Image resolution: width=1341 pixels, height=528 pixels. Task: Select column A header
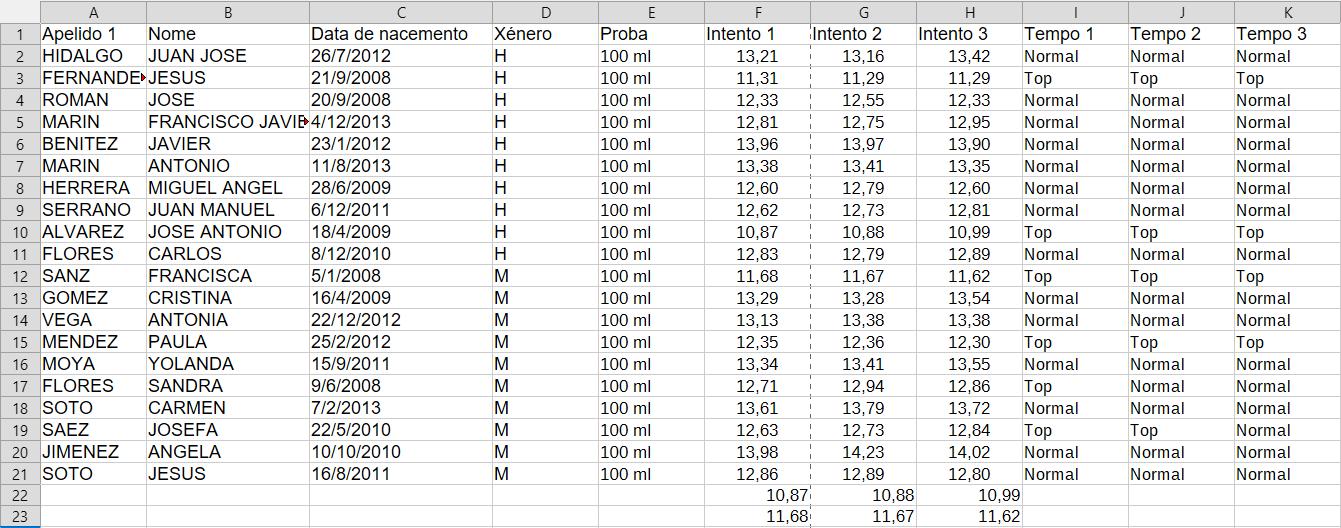point(93,12)
